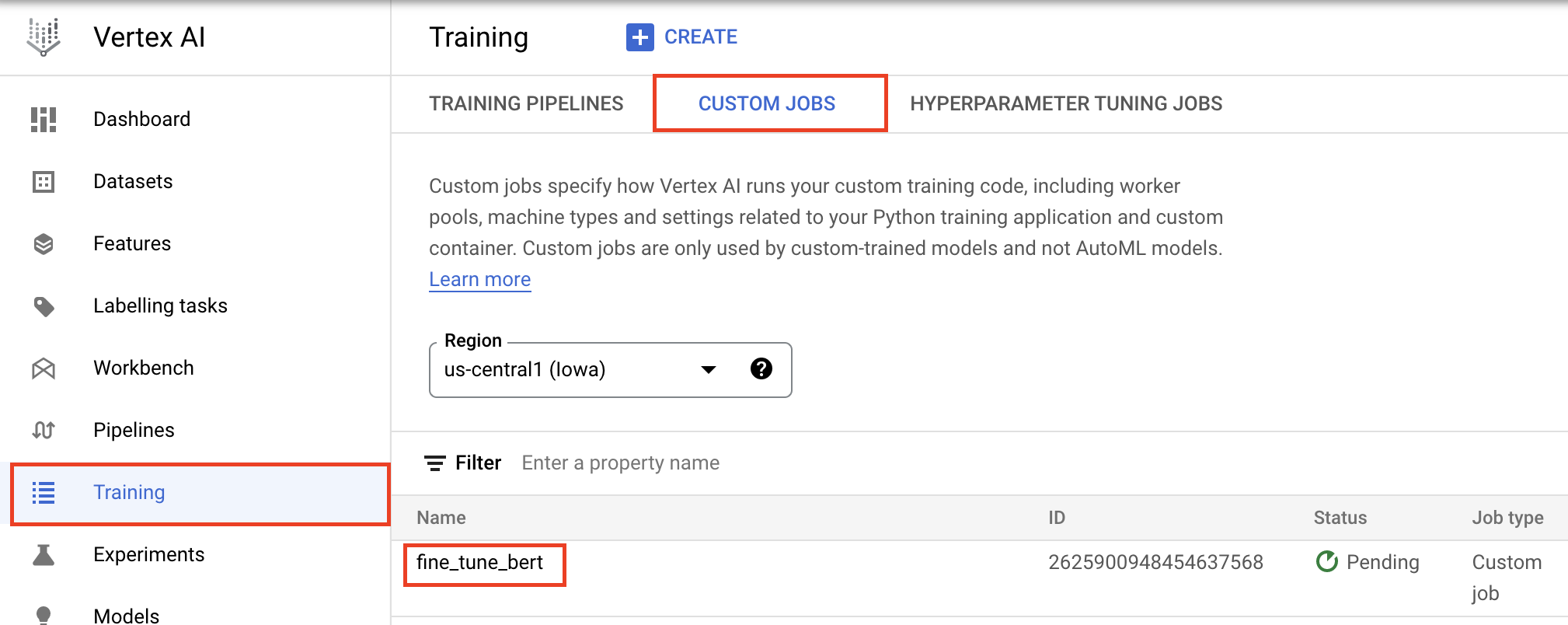The image size is (1568, 625).
Task: Click the Workbench envelope icon
Action: pyautogui.click(x=44, y=368)
